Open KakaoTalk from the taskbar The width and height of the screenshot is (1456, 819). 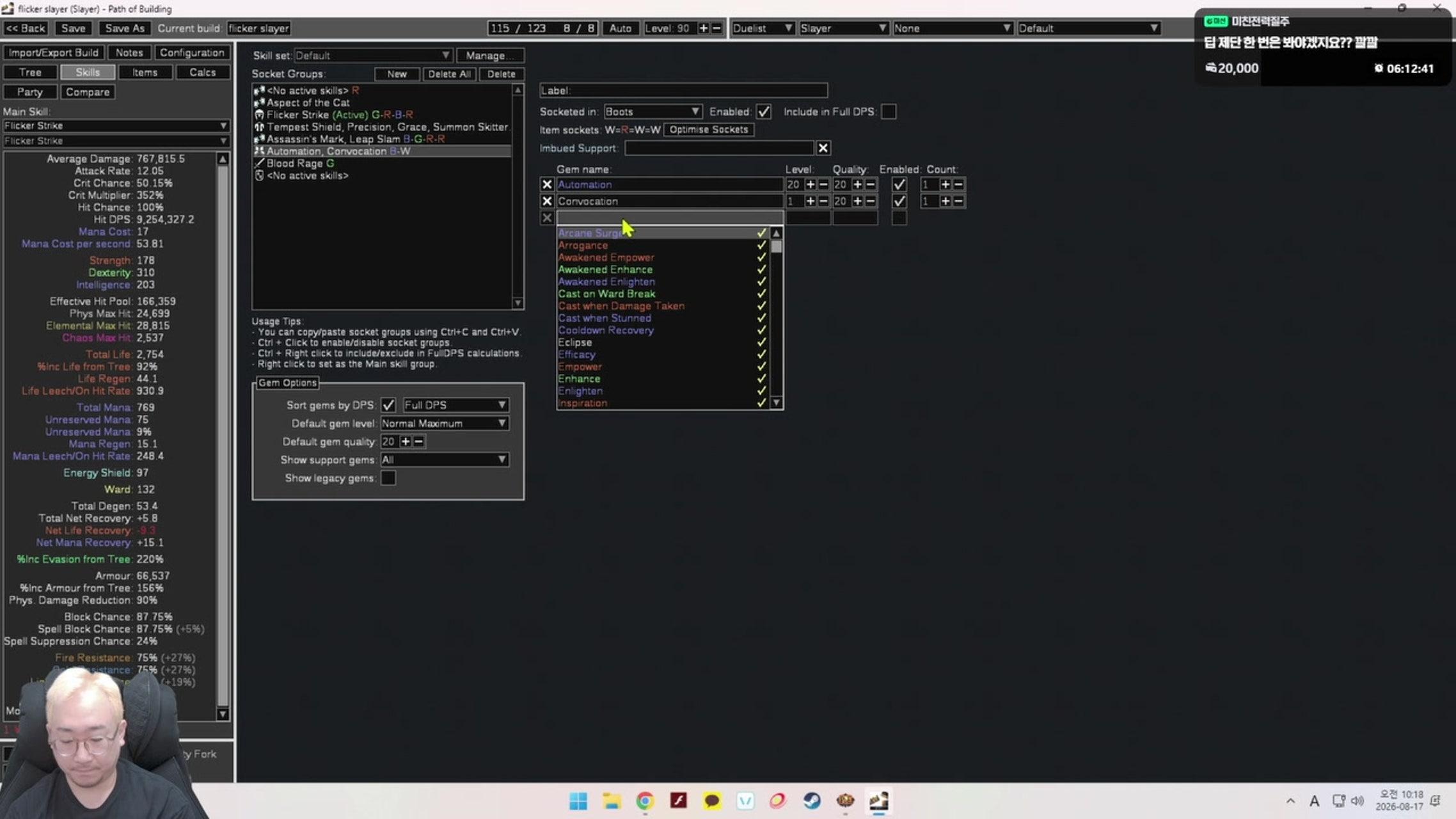(x=711, y=800)
